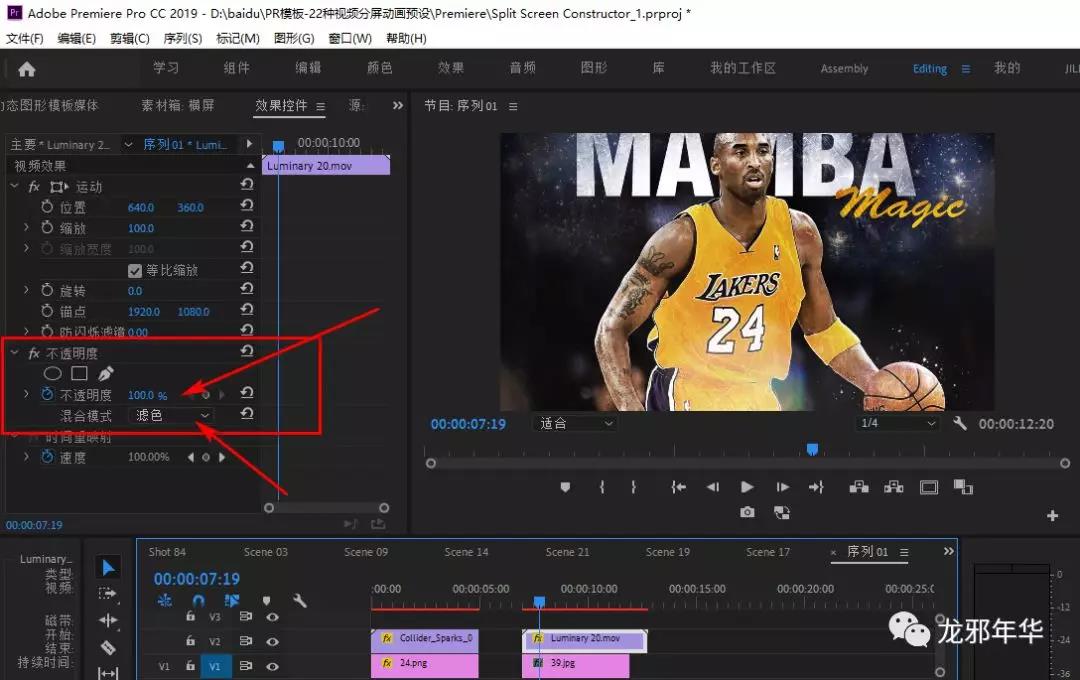Choose the Track Select Forward tool

pyautogui.click(x=108, y=593)
